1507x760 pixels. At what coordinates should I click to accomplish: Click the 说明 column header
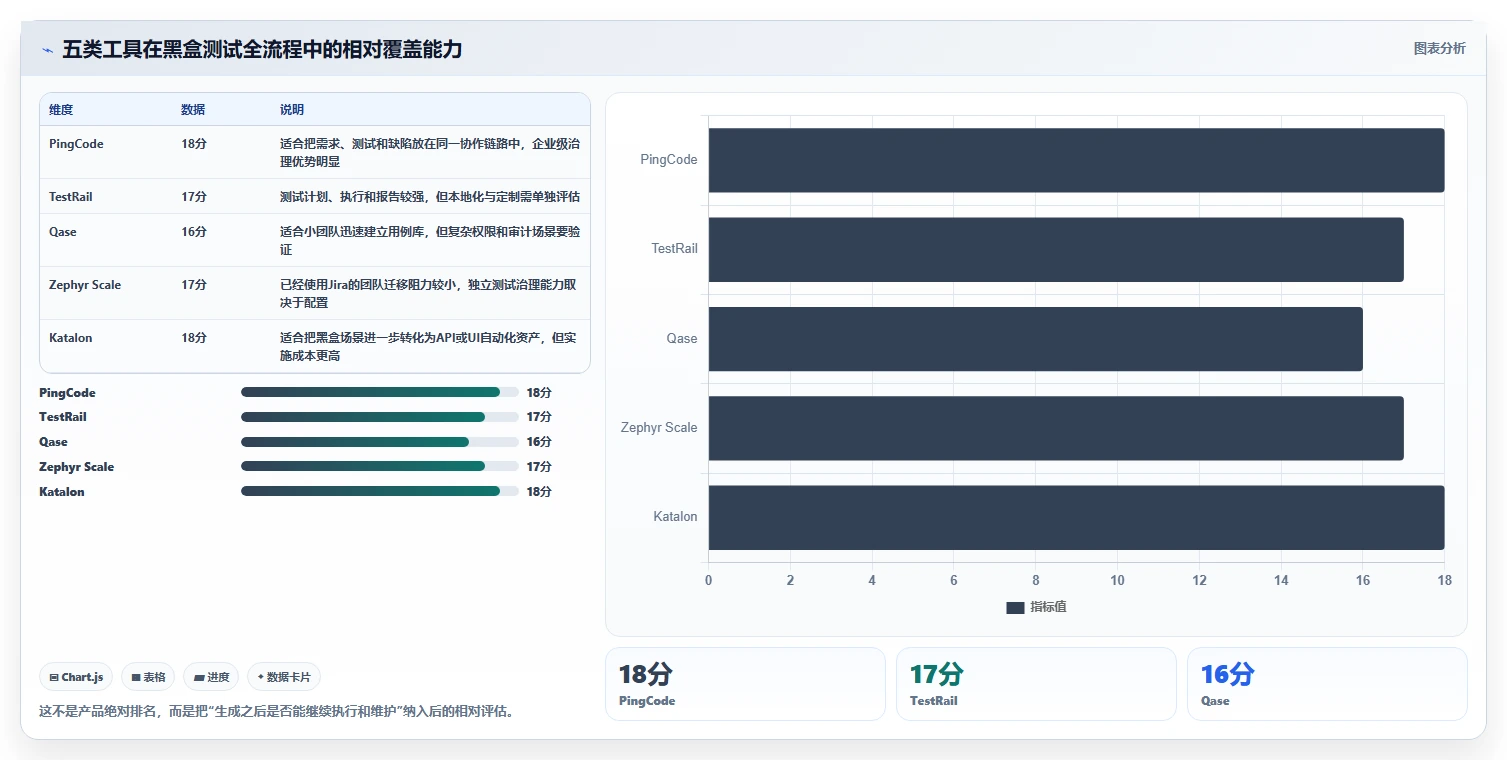pos(292,110)
